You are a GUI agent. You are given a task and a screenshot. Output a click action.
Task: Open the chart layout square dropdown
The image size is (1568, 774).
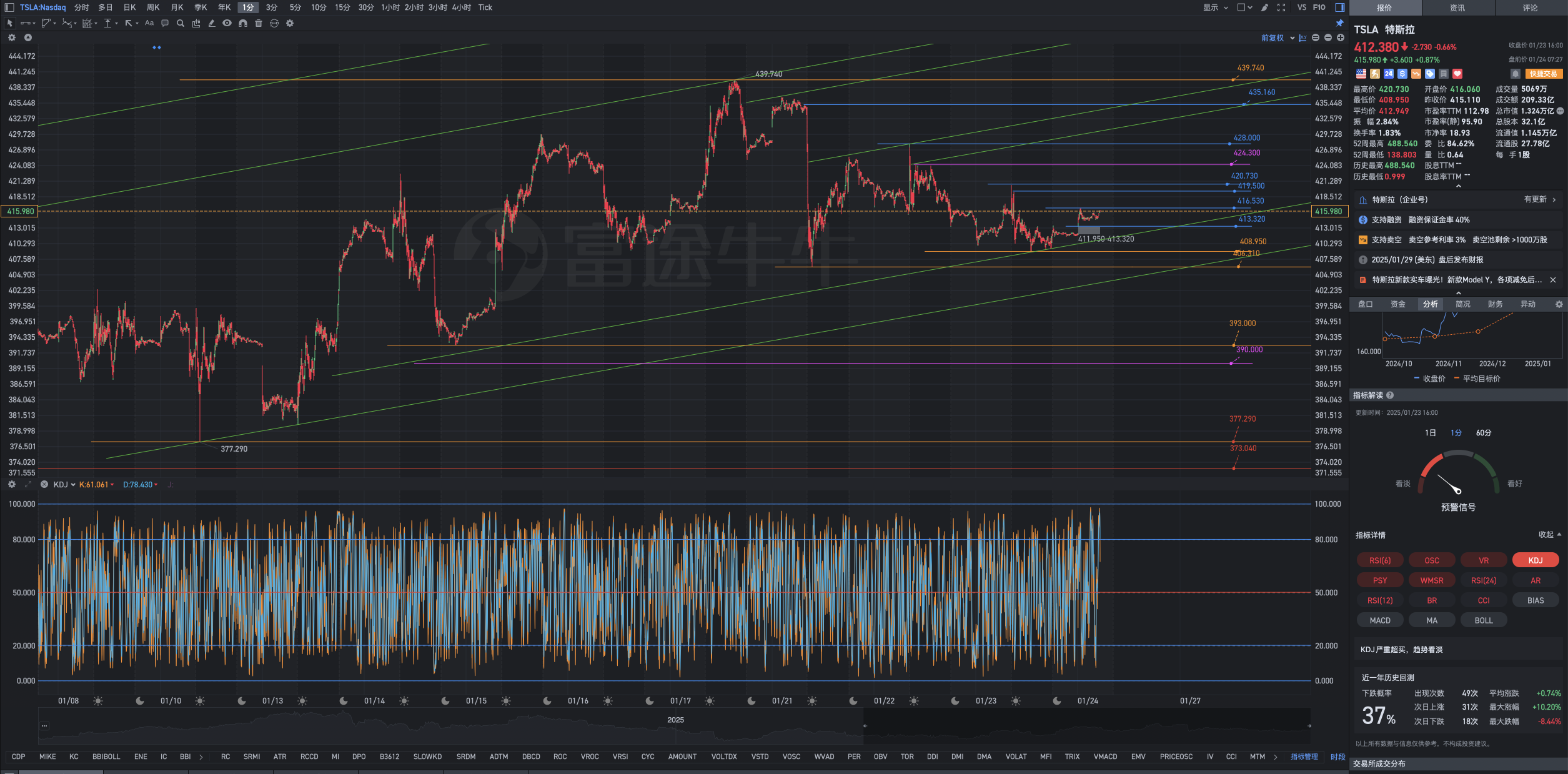coord(1244,7)
